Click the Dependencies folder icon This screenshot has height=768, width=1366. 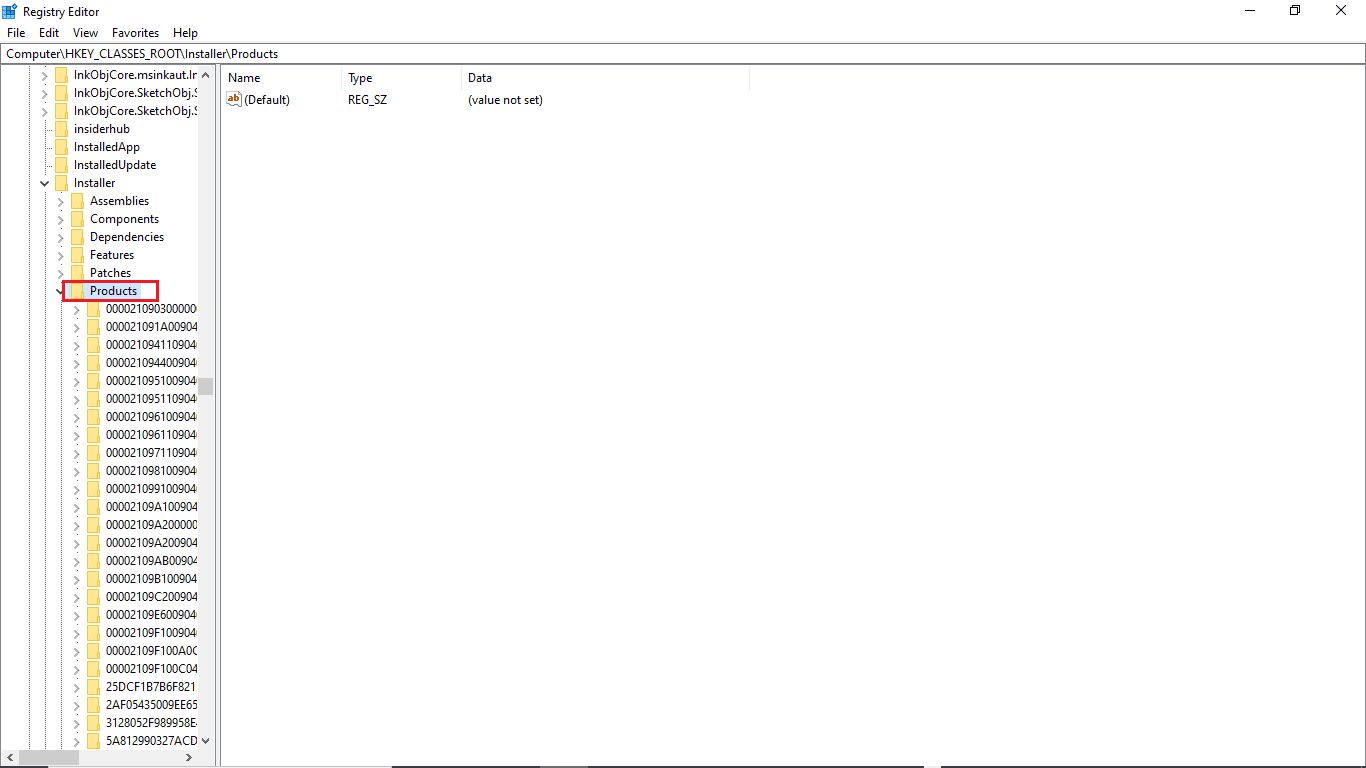pyautogui.click(x=78, y=237)
